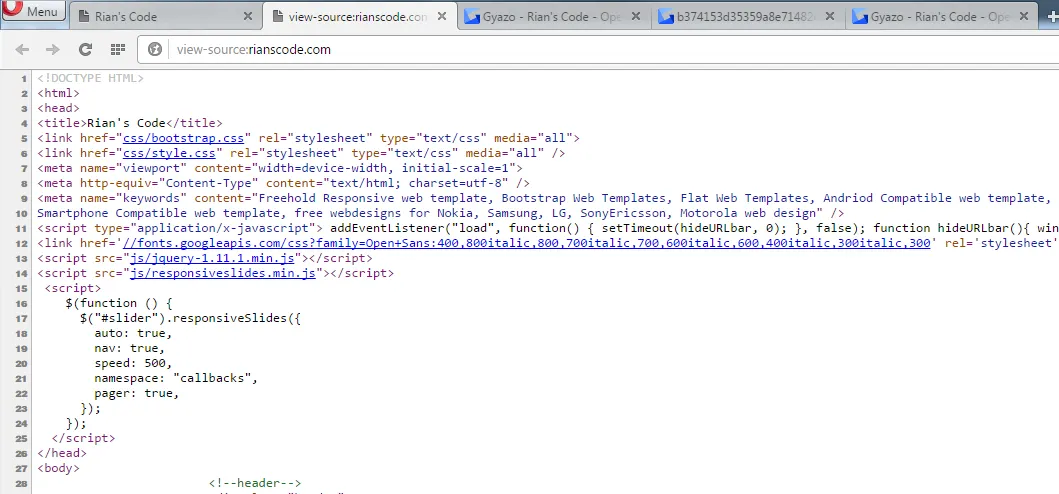This screenshot has height=494, width=1059.
Task: Open the css/style.css link
Action: pyautogui.click(x=169, y=153)
